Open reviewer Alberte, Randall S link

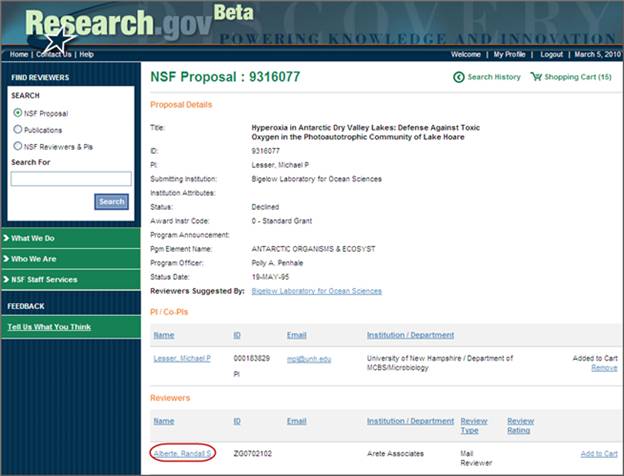(181, 453)
